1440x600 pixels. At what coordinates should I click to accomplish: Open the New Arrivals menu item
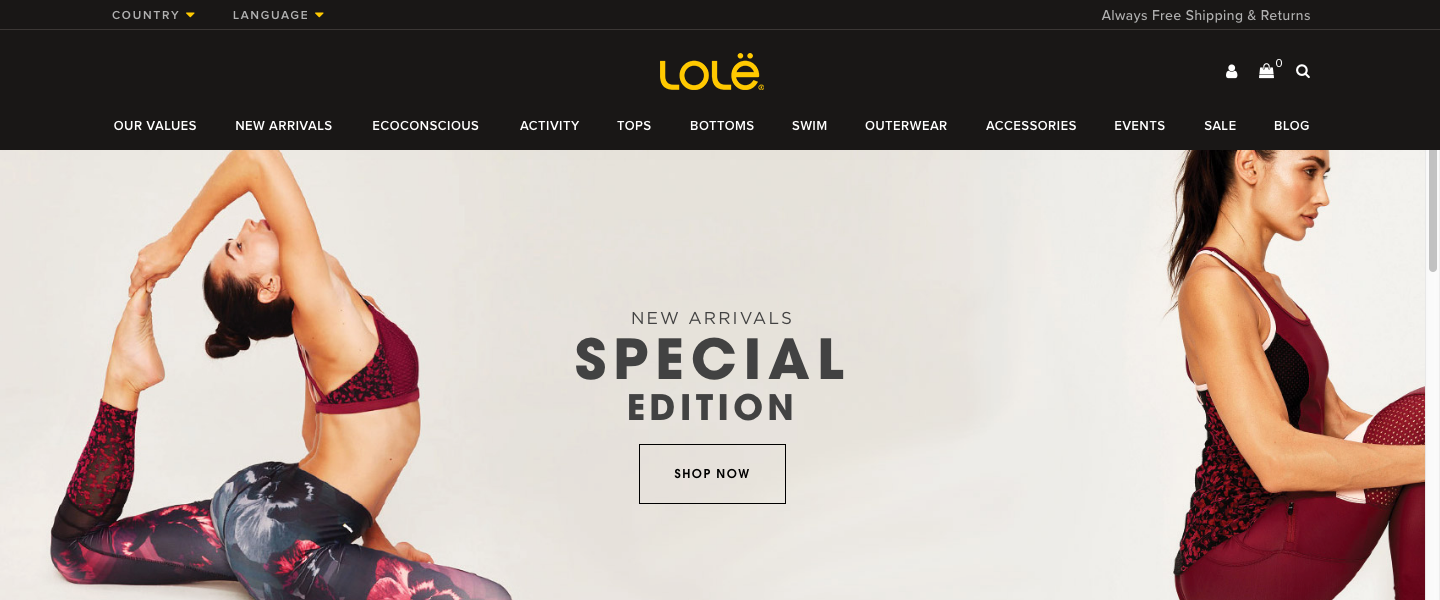(284, 126)
